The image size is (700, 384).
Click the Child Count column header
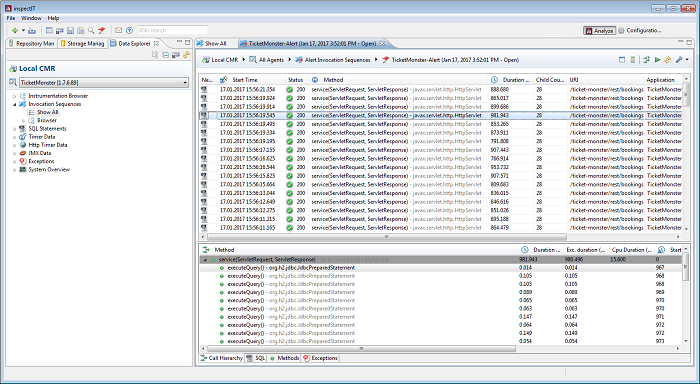(x=550, y=80)
